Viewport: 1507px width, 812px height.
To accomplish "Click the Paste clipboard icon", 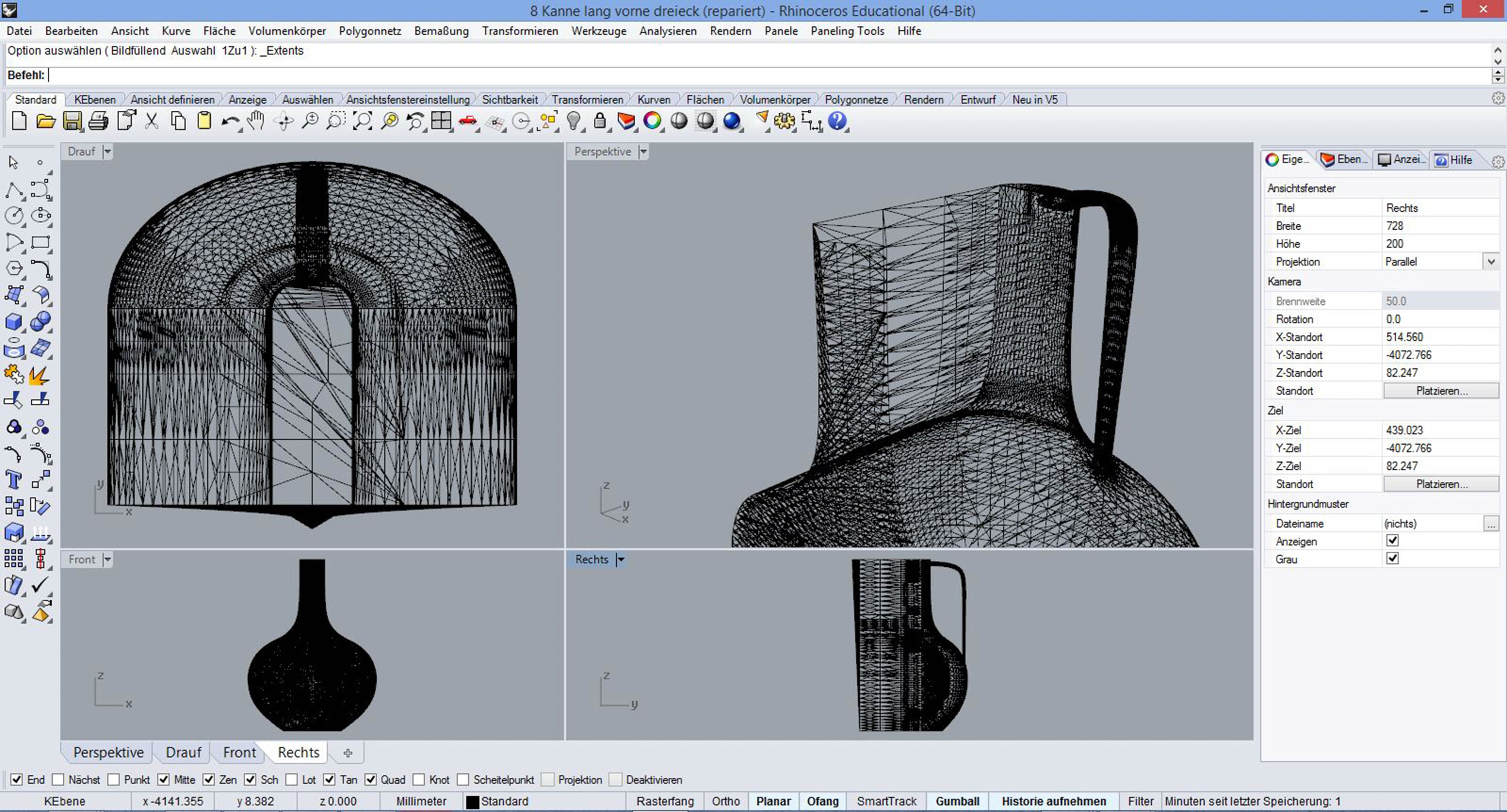I will (204, 121).
